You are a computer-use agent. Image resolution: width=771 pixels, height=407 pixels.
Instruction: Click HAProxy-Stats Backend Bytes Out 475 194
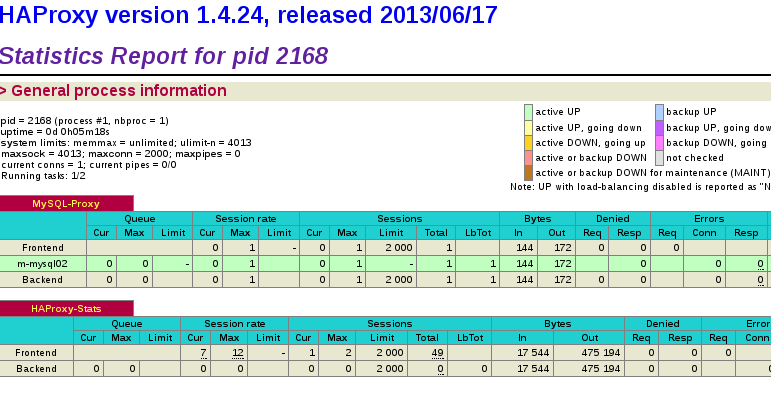(601, 369)
